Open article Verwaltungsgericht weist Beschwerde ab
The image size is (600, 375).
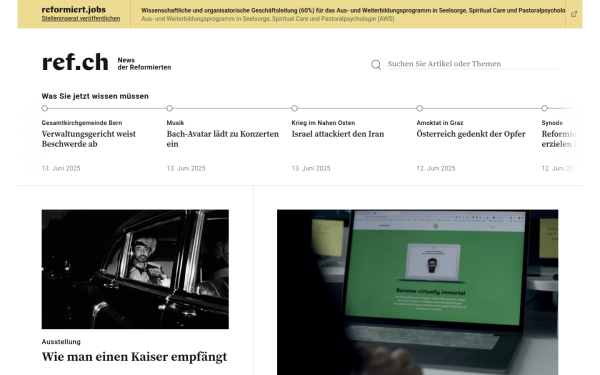pyautogui.click(x=89, y=139)
